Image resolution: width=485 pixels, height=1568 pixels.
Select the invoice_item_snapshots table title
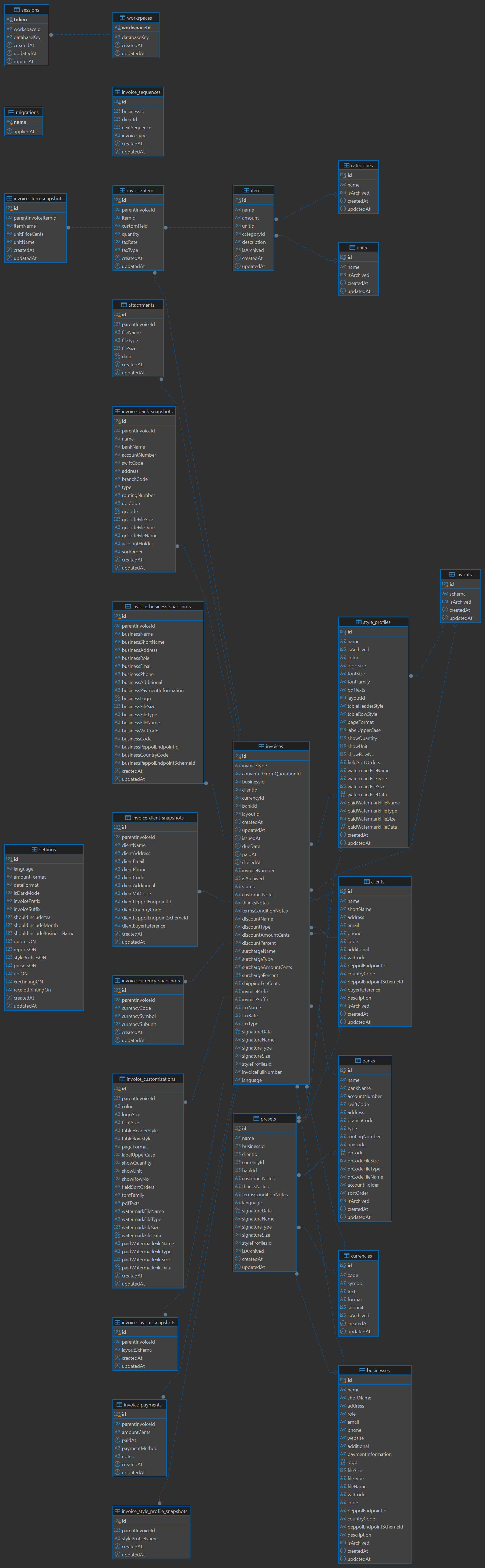(38, 198)
